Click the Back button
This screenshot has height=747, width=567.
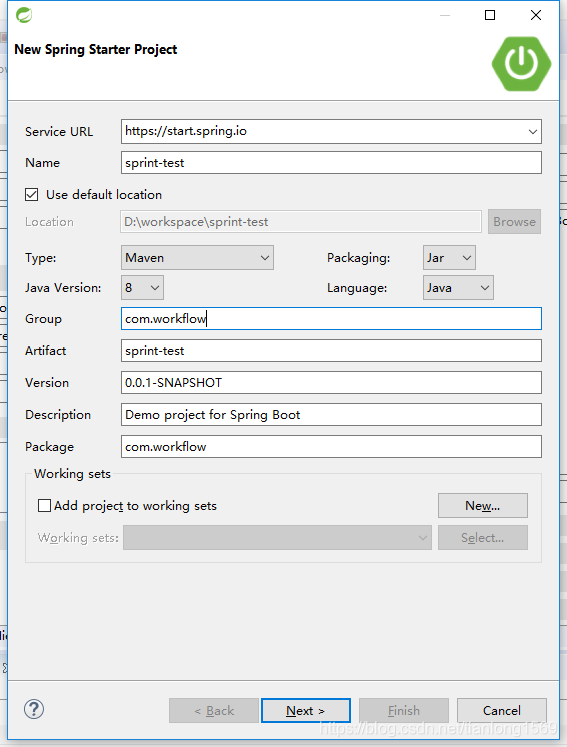[214, 710]
